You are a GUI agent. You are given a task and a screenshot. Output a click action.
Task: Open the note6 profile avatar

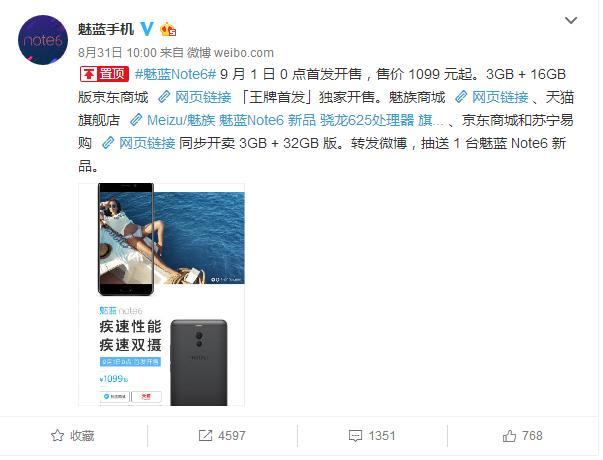click(43, 40)
